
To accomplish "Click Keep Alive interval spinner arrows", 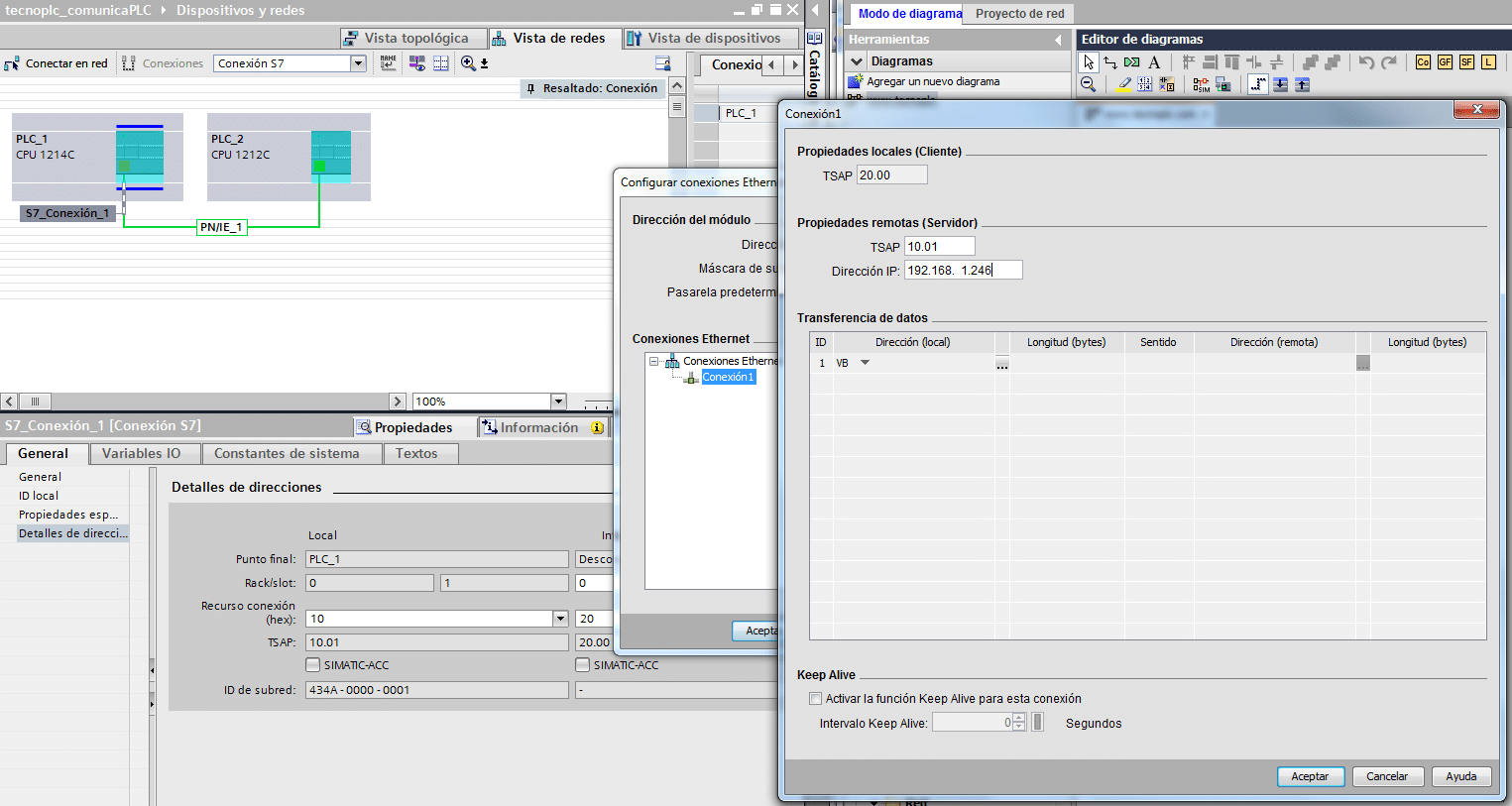I will coord(1018,723).
